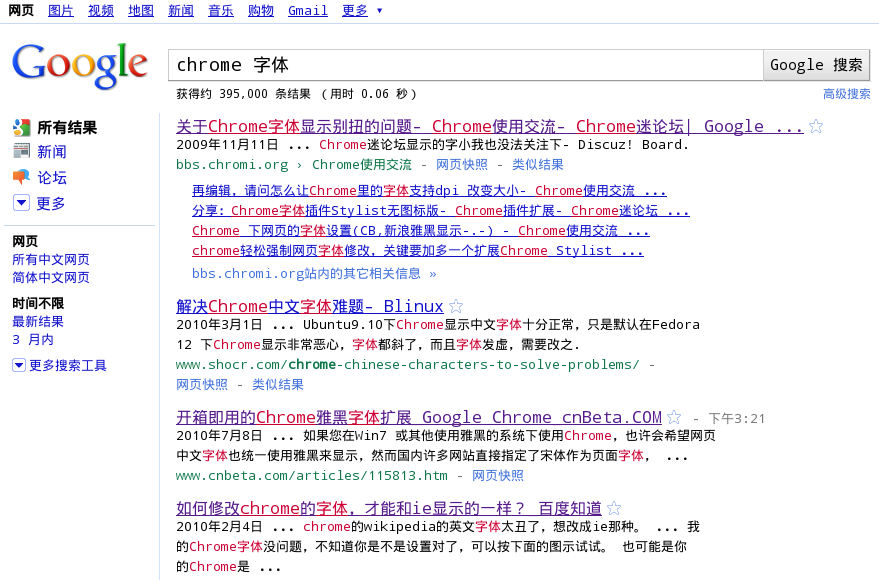Select 网页 in top navigation
The height and width of the screenshot is (580, 879).
point(21,11)
